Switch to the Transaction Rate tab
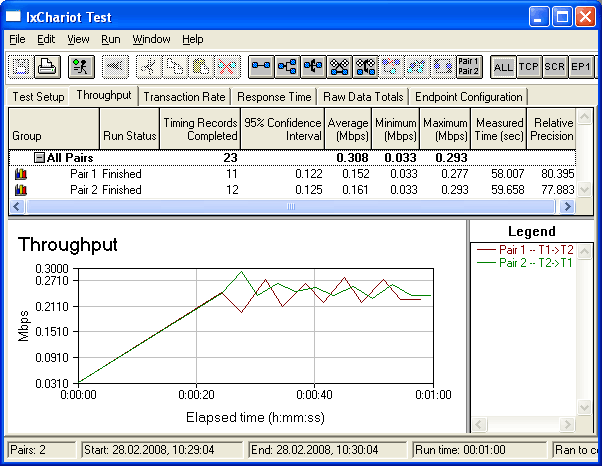Image resolution: width=602 pixels, height=466 pixels. (184, 97)
